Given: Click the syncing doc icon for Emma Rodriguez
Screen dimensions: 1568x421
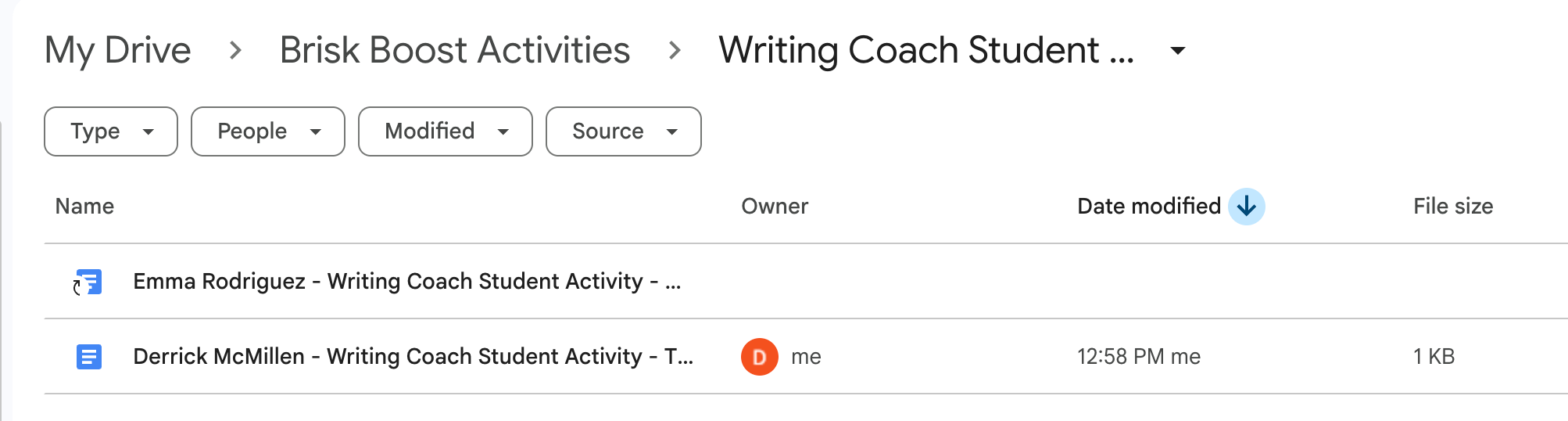Looking at the screenshot, I should [88, 282].
